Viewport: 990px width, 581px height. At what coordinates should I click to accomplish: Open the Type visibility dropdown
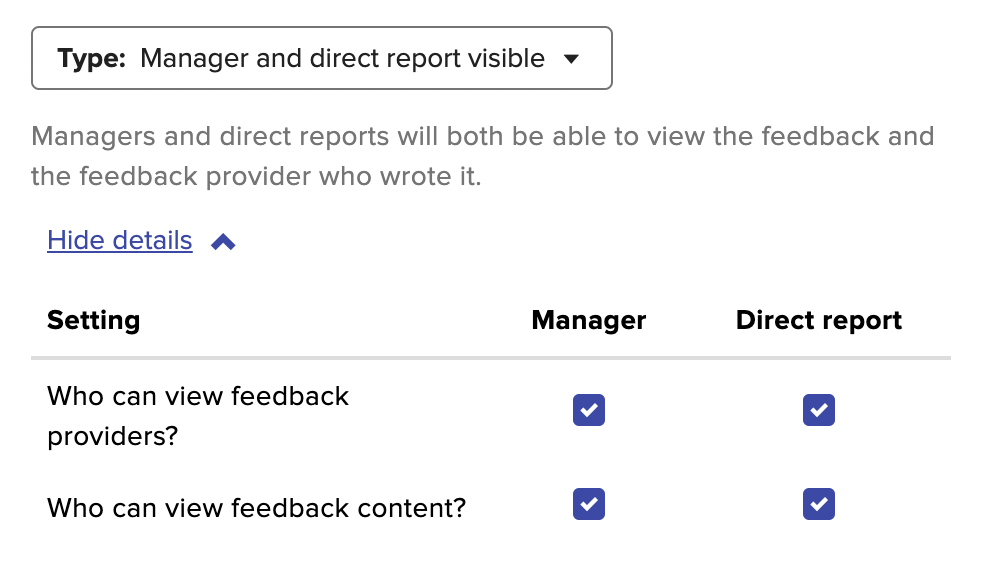(321, 58)
